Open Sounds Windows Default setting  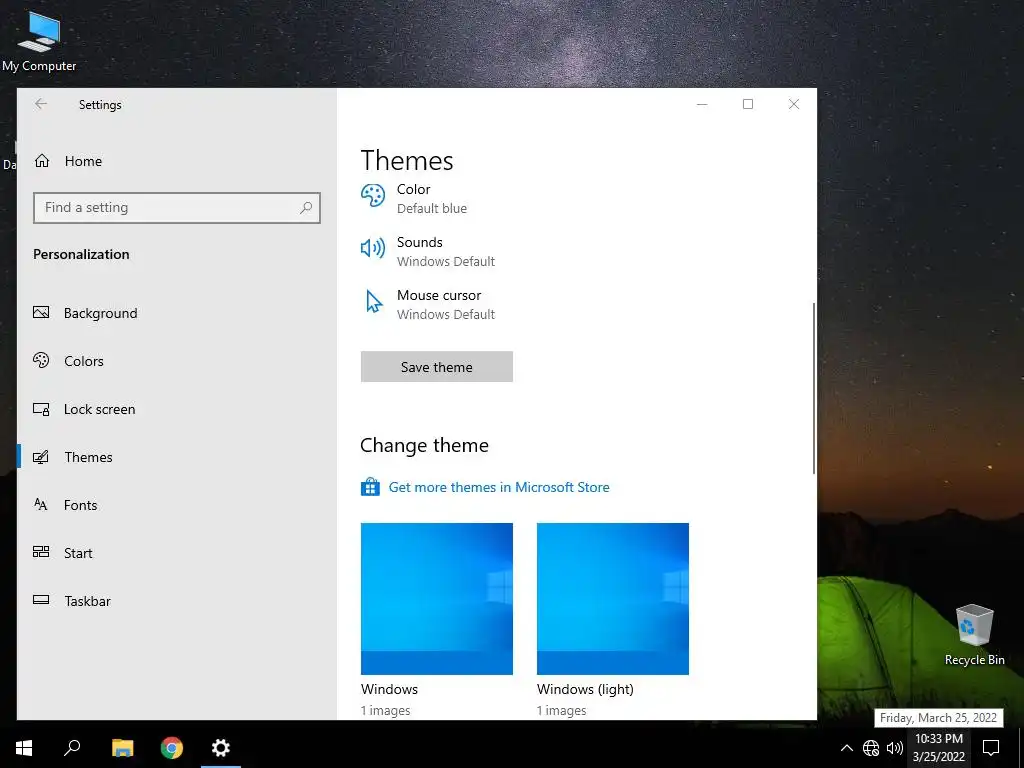click(x=428, y=251)
